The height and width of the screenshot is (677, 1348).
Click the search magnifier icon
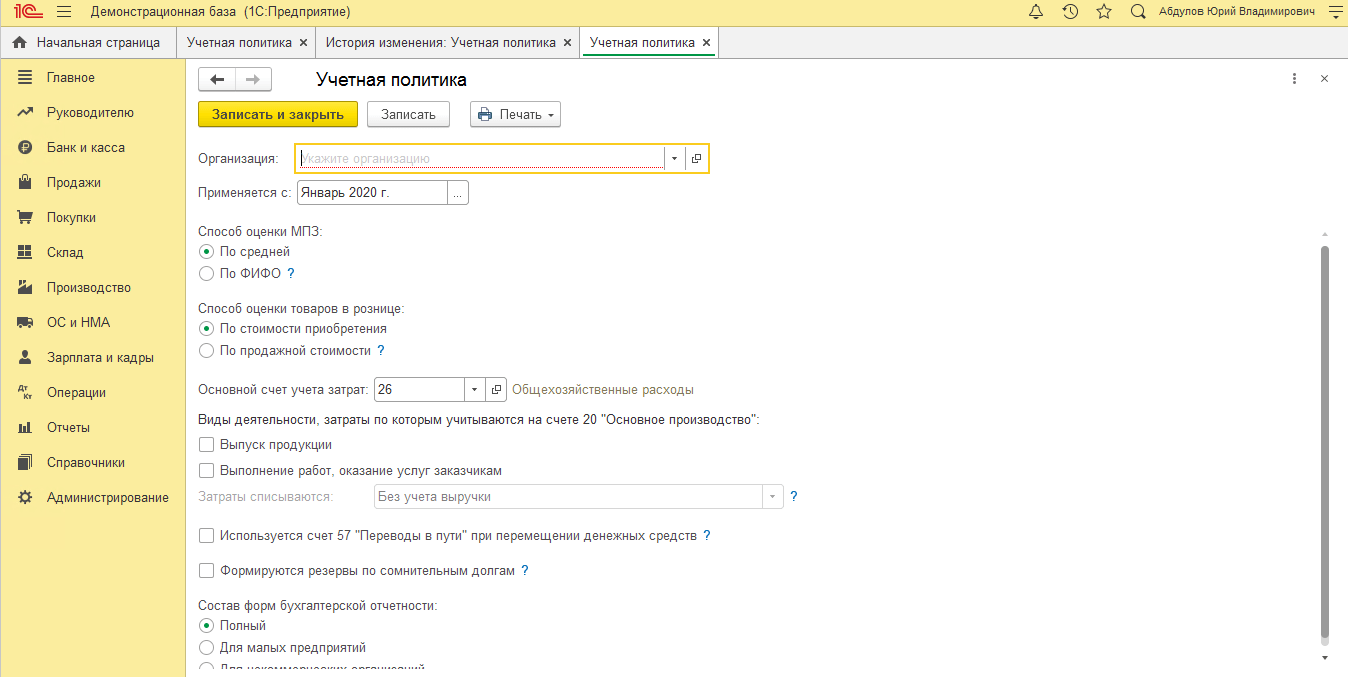coord(1138,12)
